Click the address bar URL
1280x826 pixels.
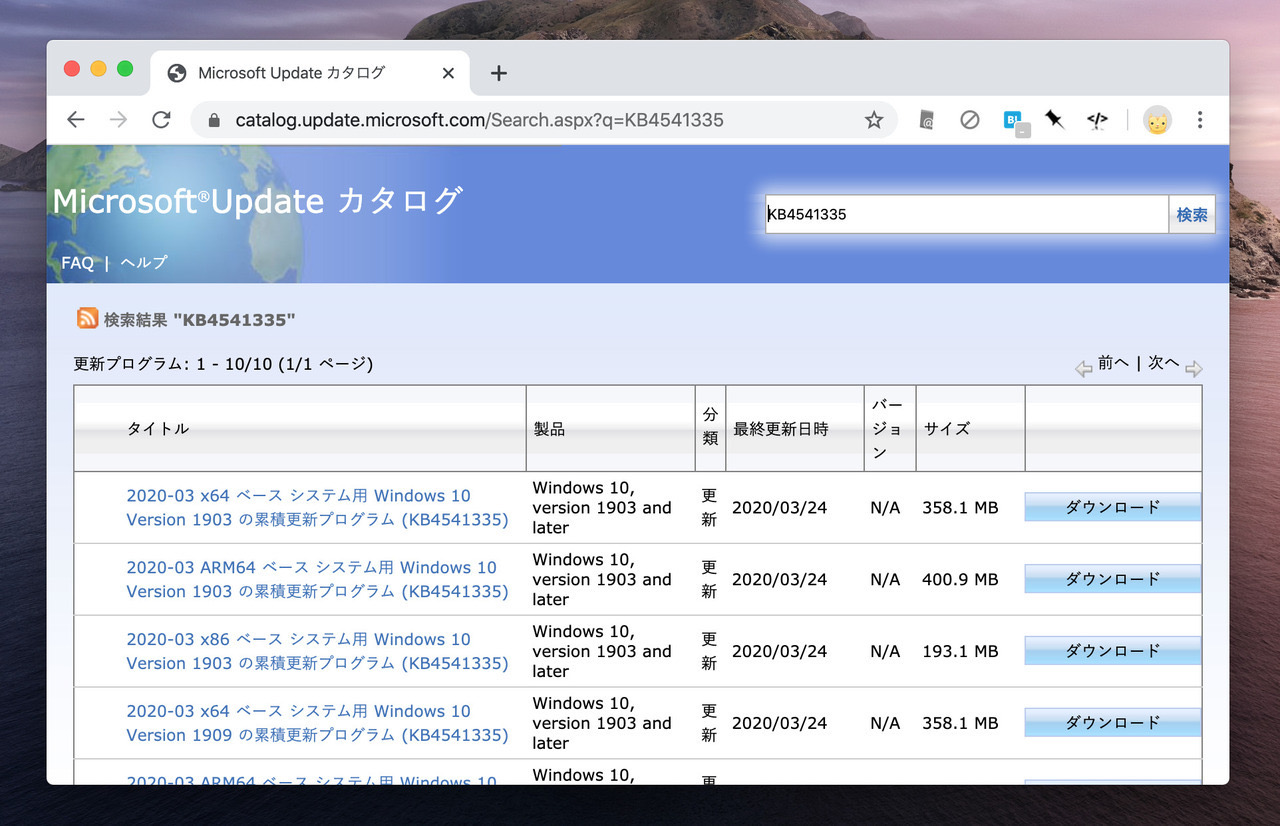point(480,120)
